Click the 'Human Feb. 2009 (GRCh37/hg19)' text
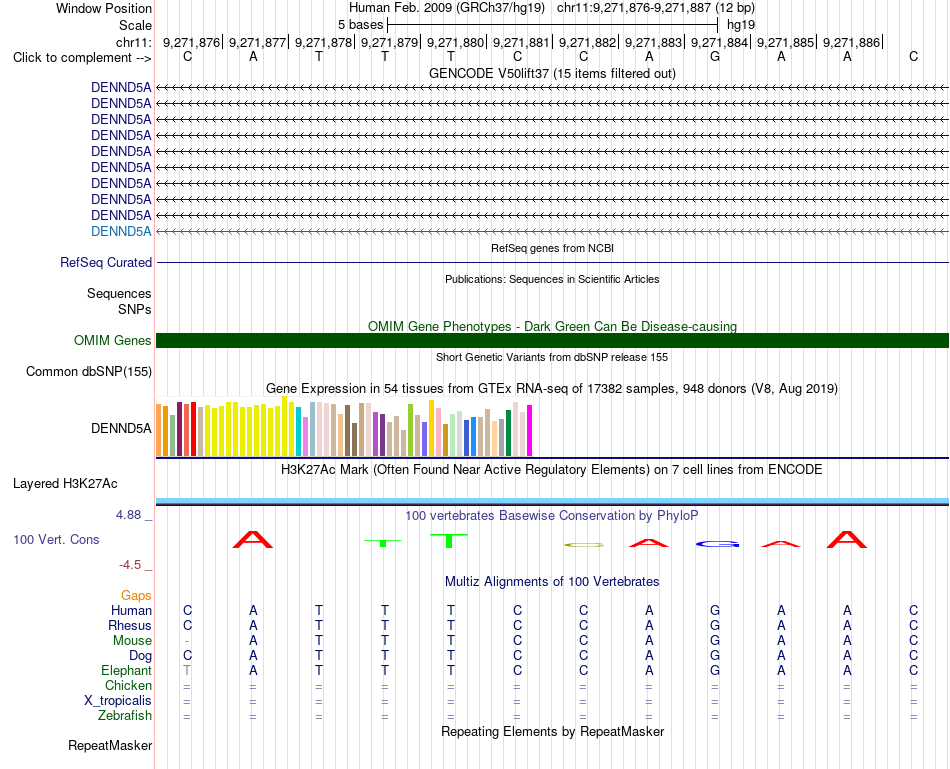The height and width of the screenshot is (769, 950). [447, 8]
